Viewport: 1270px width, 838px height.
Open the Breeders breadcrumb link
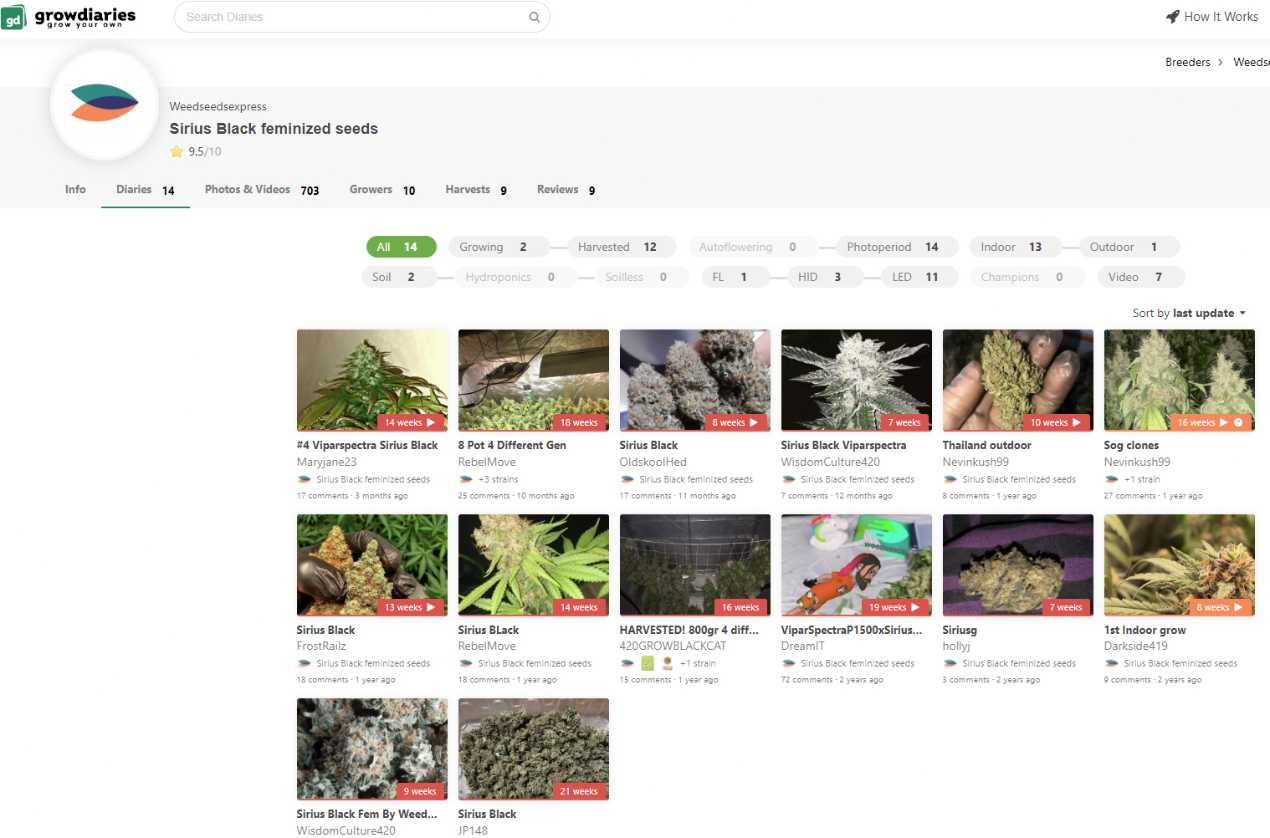coord(1187,62)
